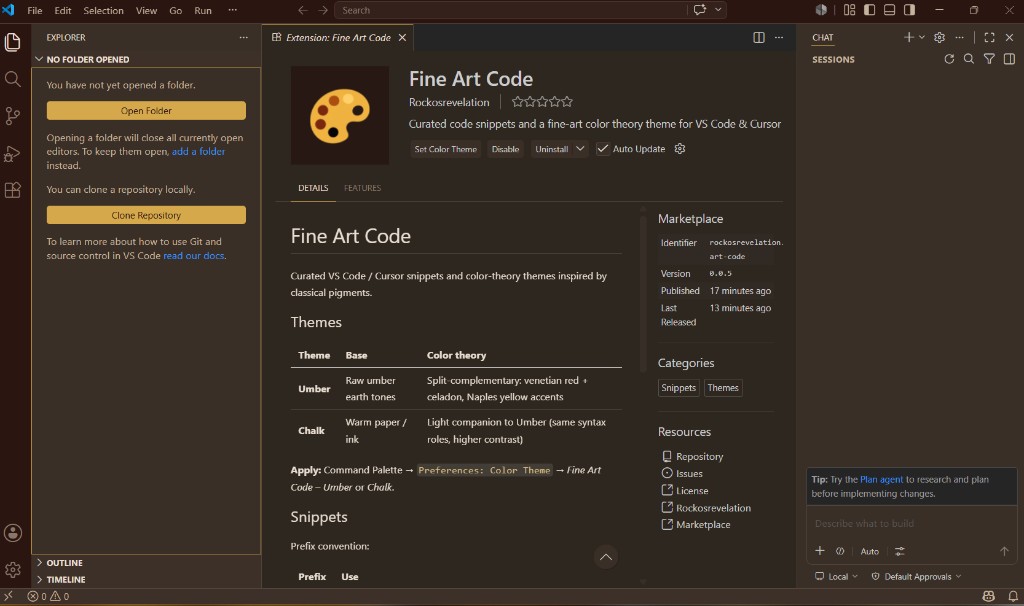1024x606 pixels.
Task: Open the read our docs link
Action: click(193, 256)
